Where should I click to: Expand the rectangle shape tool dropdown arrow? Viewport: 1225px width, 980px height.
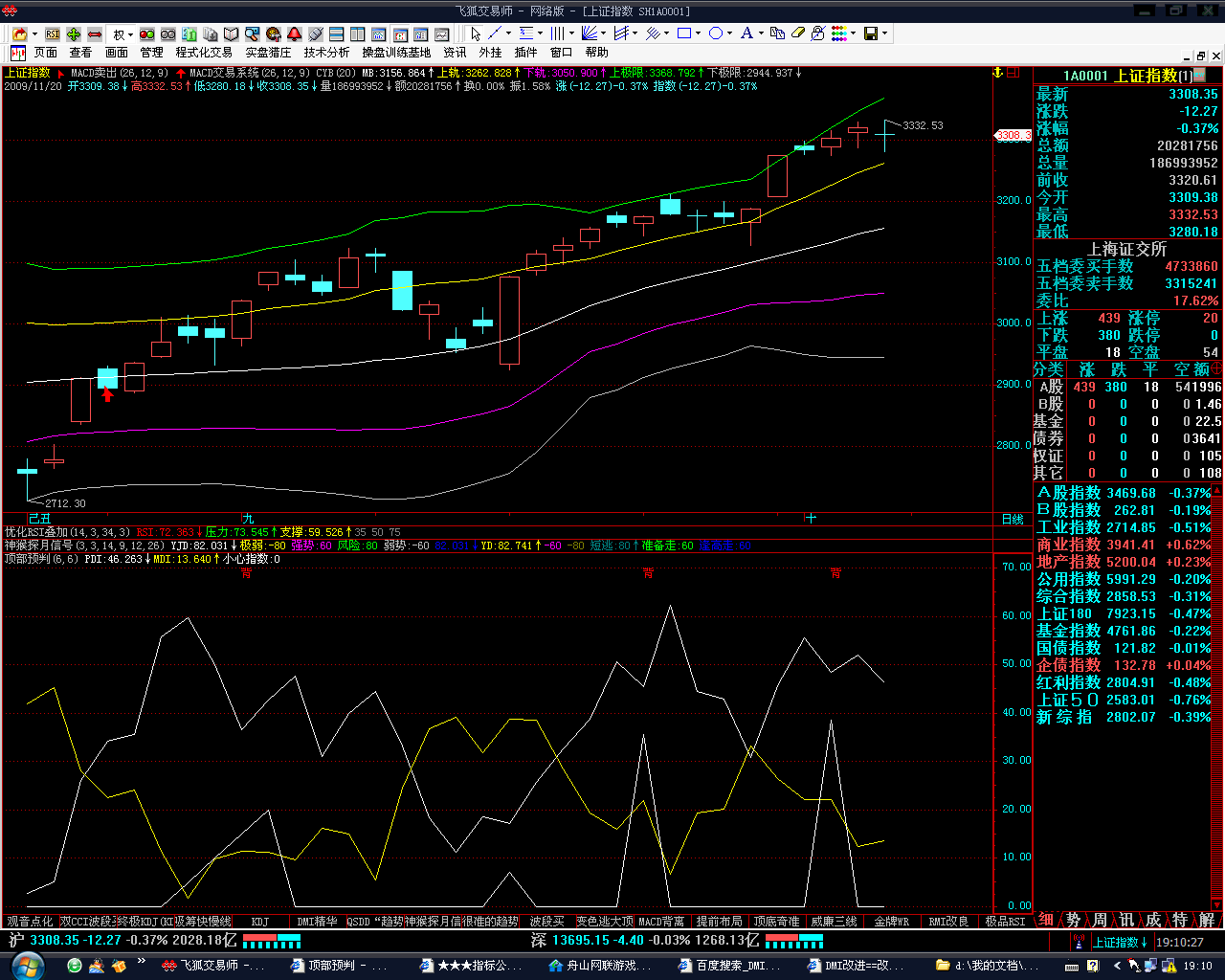tap(699, 33)
